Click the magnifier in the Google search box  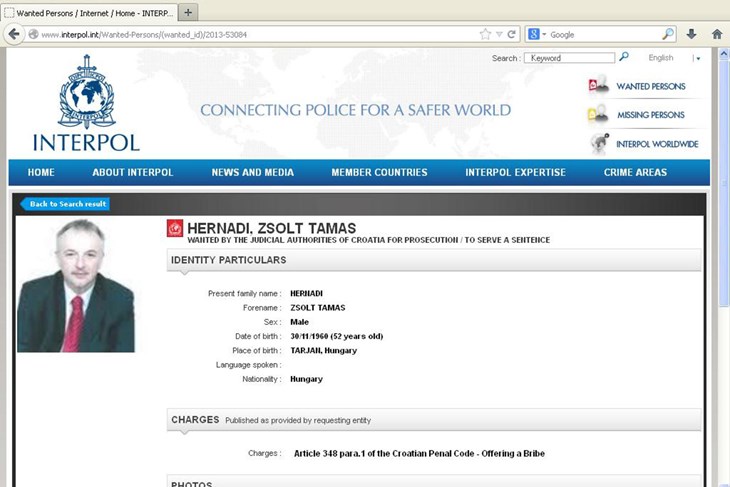pos(668,34)
